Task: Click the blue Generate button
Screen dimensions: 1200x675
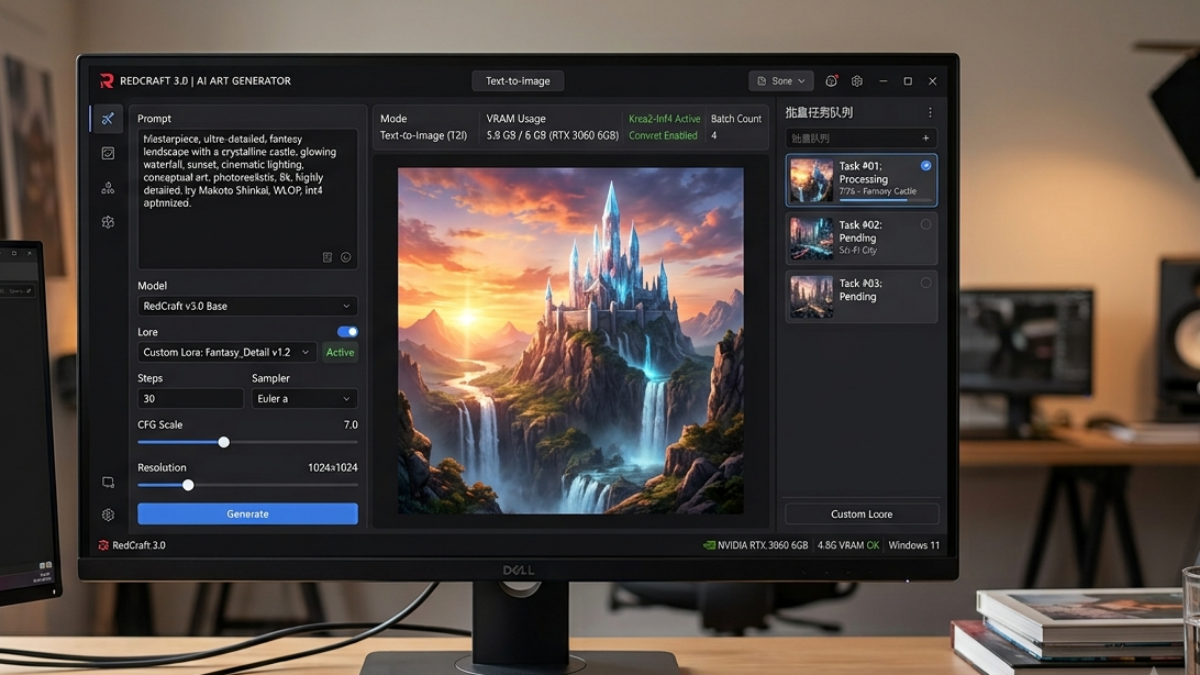Action: click(247, 514)
